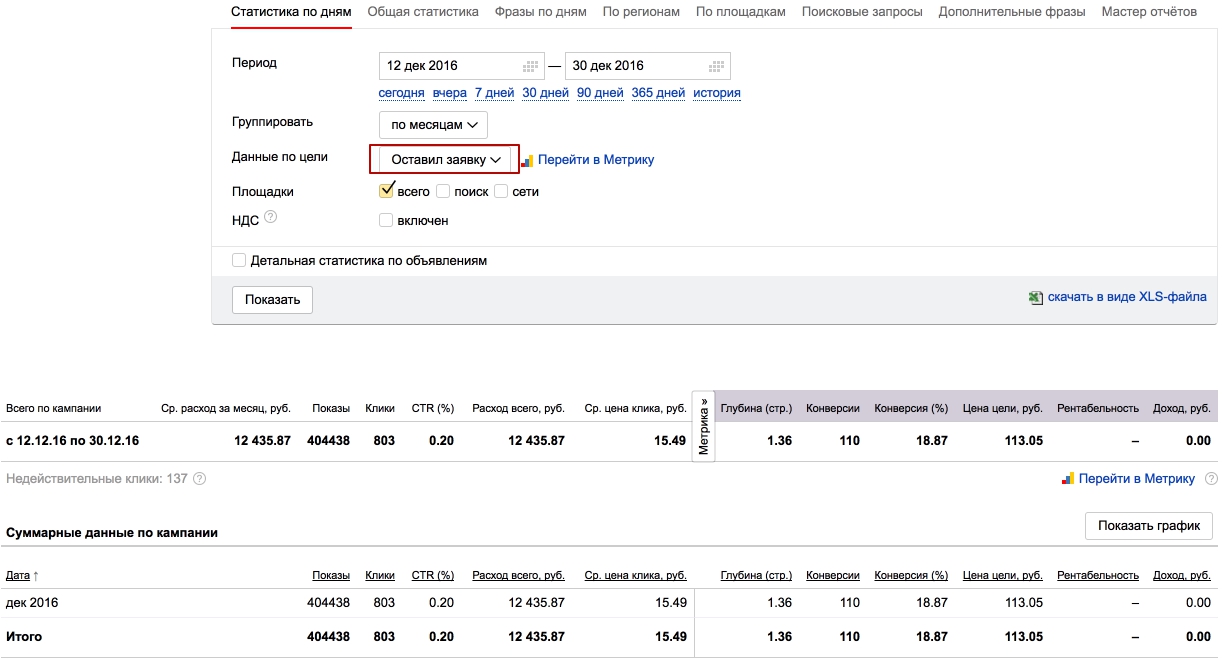Switch to Статистика по дням tab
Image resolution: width=1222 pixels, height=659 pixels.
click(x=291, y=12)
